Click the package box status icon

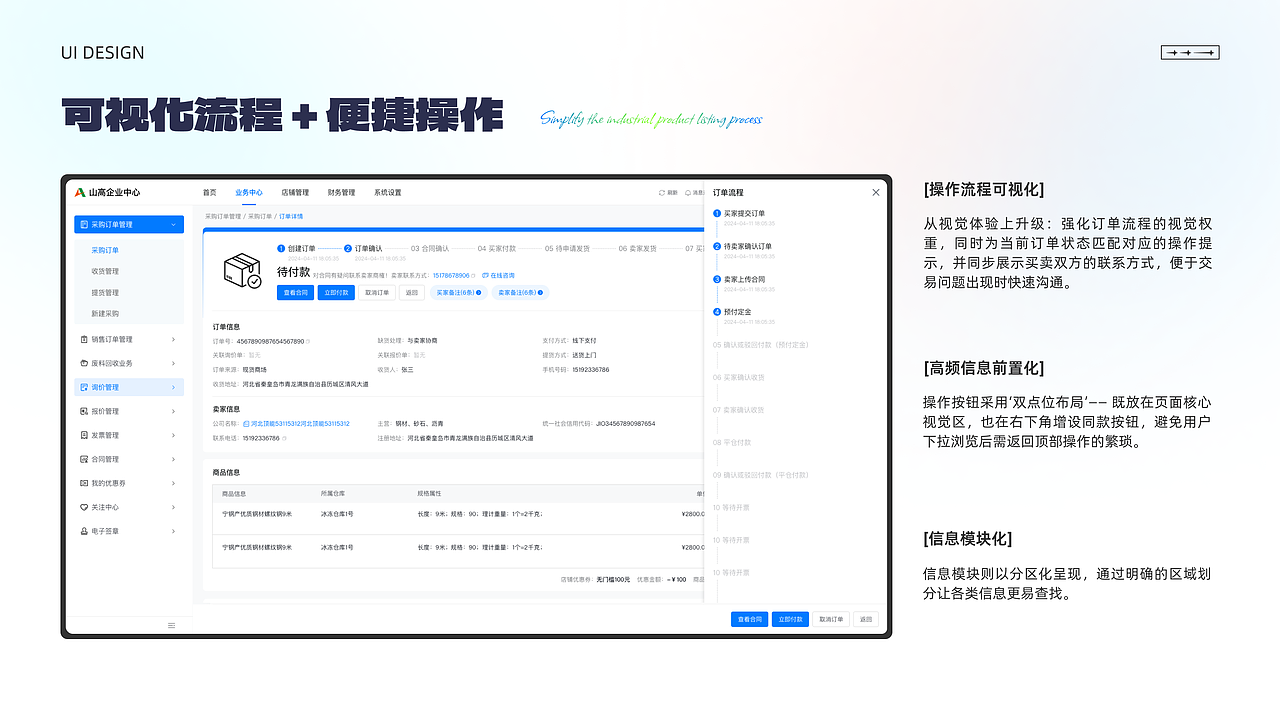[x=241, y=270]
